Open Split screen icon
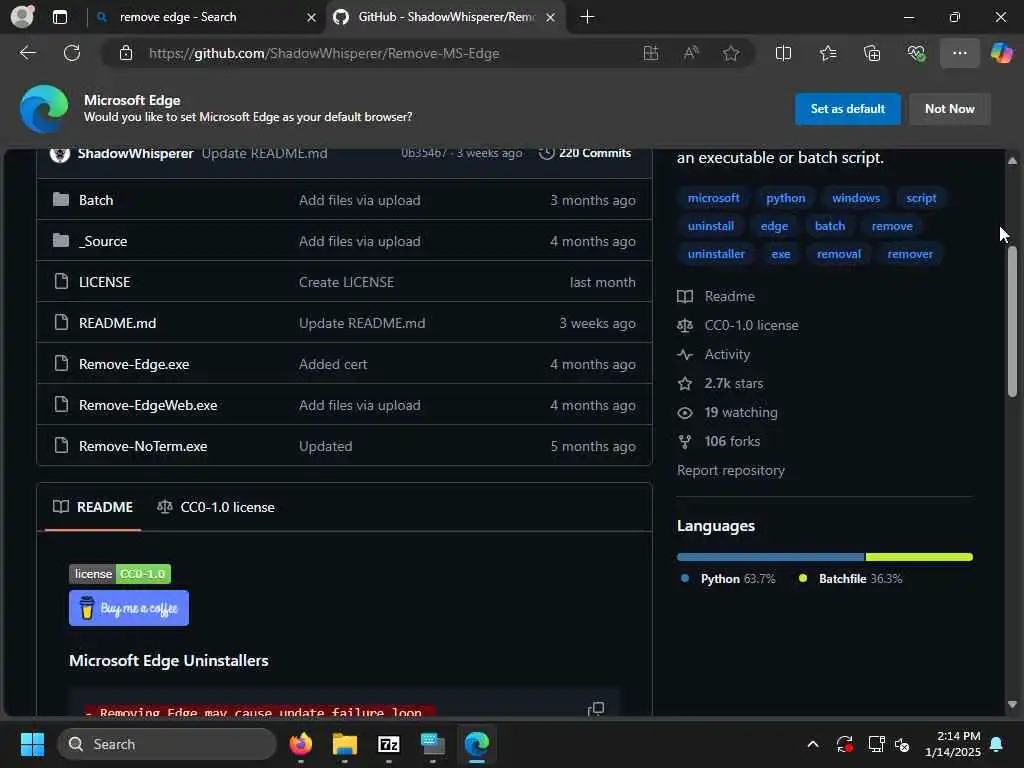The width and height of the screenshot is (1024, 768). tap(783, 53)
